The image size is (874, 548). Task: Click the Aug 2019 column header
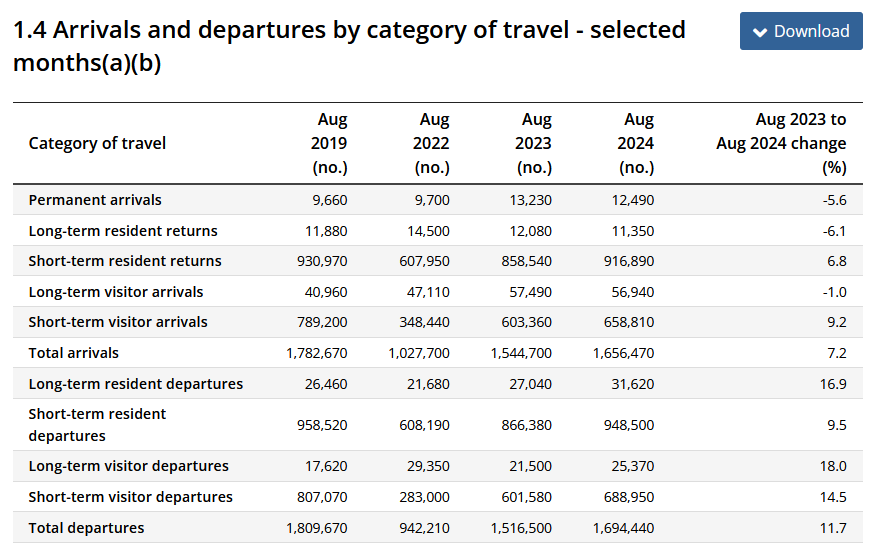point(329,143)
